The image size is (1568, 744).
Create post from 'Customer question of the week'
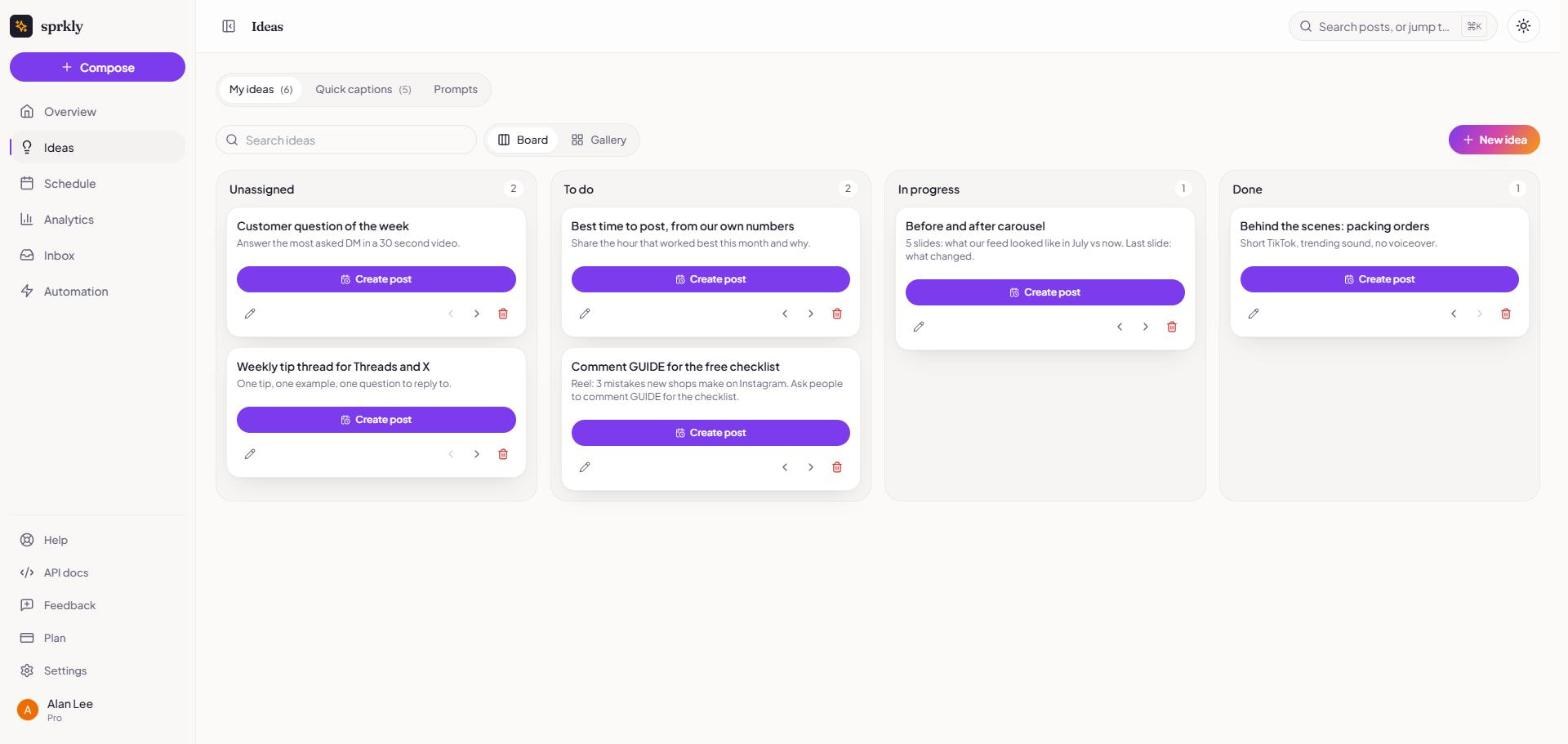coord(376,279)
